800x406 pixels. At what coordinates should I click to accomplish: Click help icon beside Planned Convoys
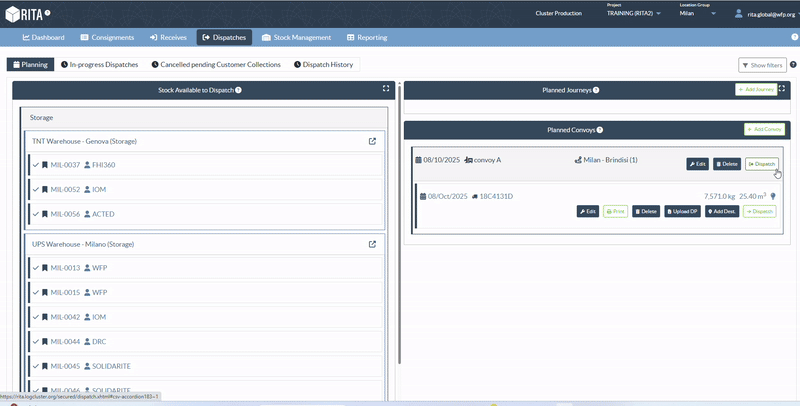600,130
